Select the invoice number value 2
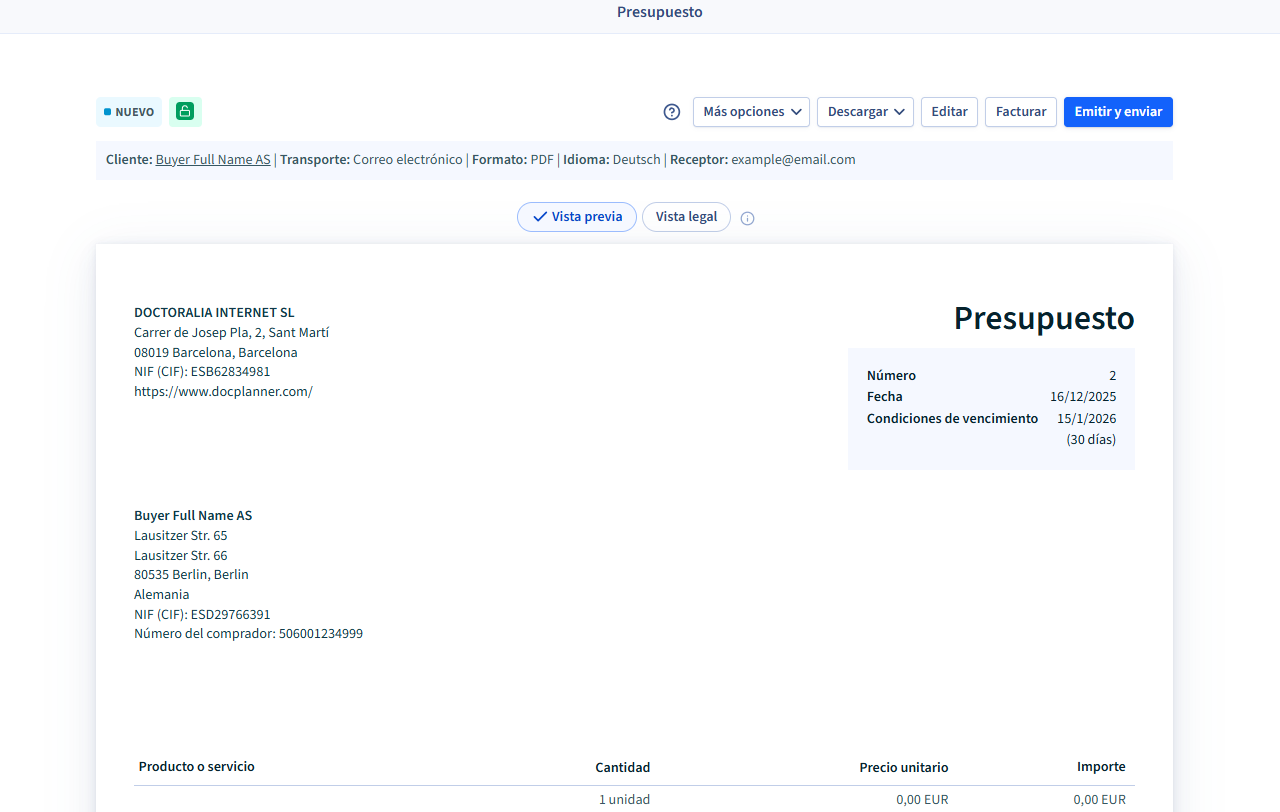The image size is (1280, 812). tap(1111, 375)
